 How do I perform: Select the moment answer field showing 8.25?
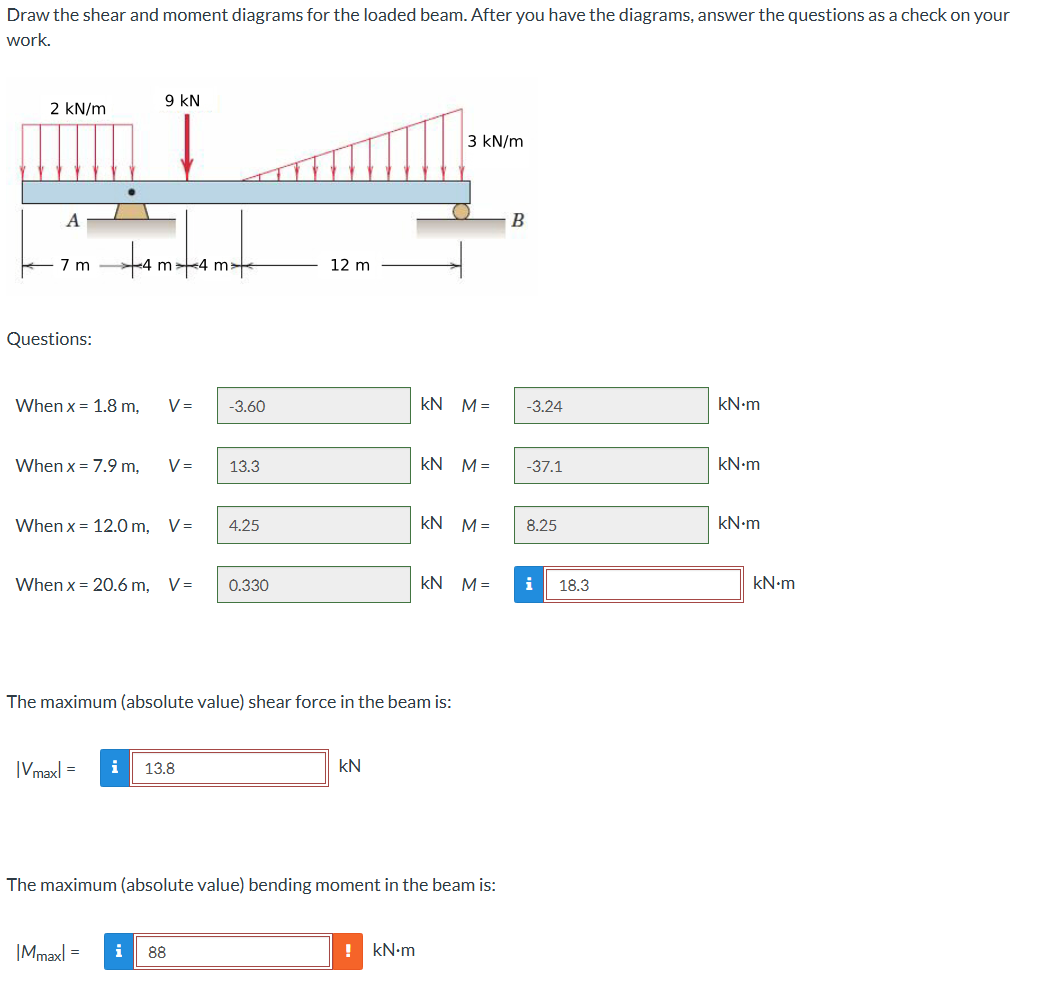tap(610, 524)
